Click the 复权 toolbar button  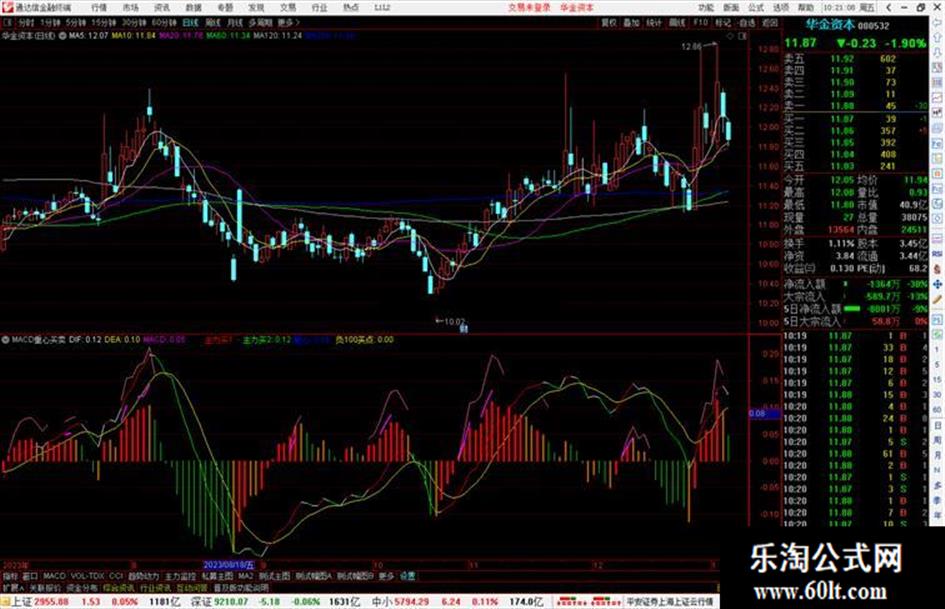click(609, 22)
